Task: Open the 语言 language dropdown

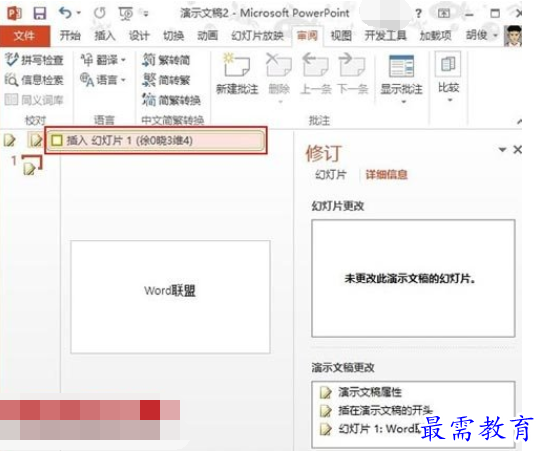Action: pos(103,80)
